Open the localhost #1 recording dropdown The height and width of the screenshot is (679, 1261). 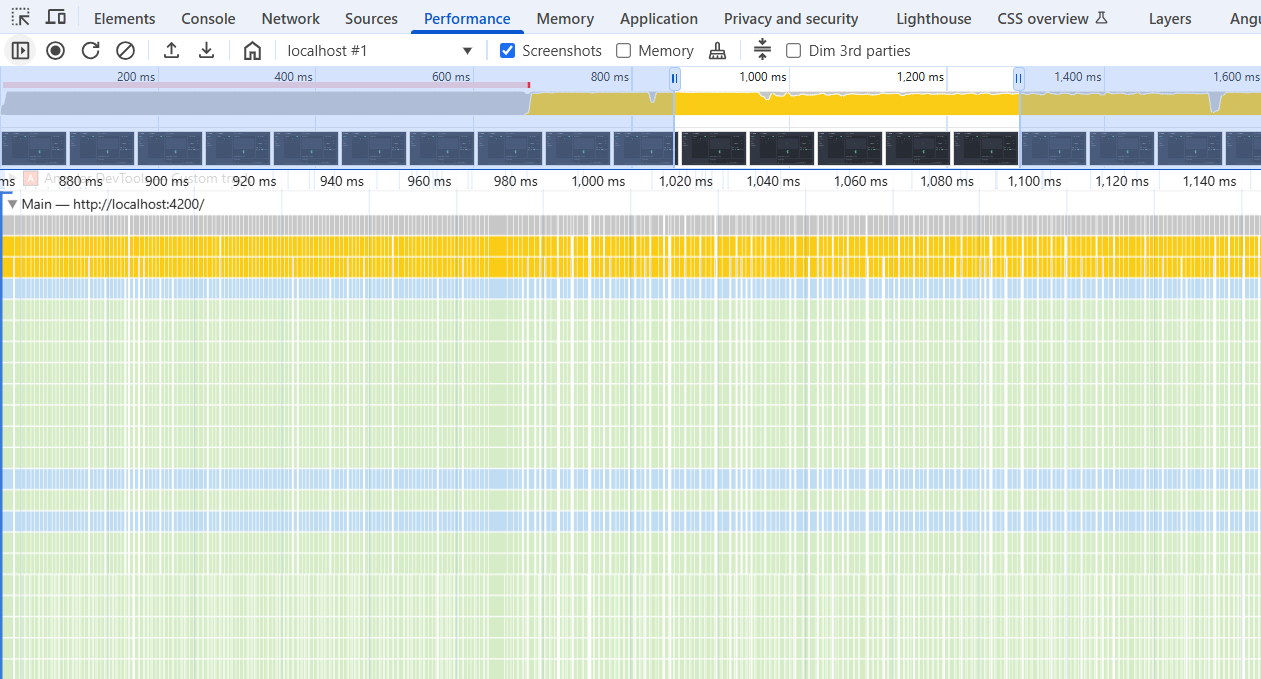click(380, 50)
